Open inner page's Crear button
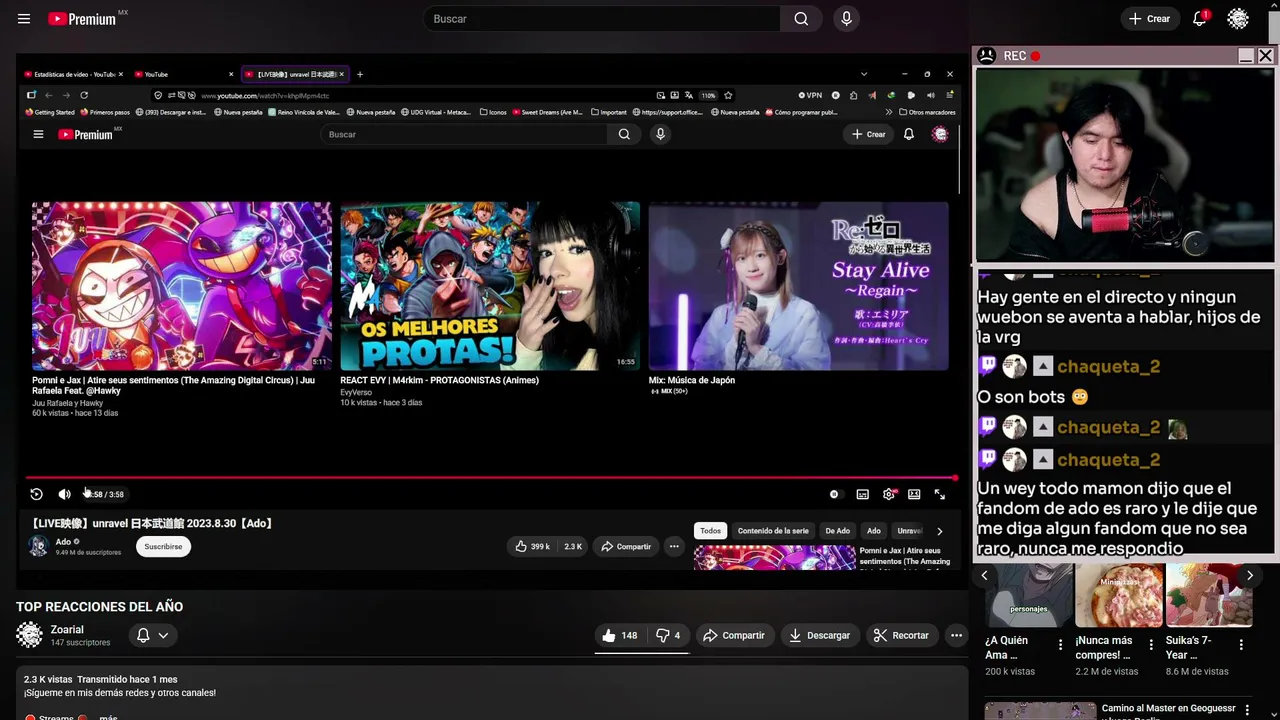This screenshot has width=1280, height=720. coord(868,134)
